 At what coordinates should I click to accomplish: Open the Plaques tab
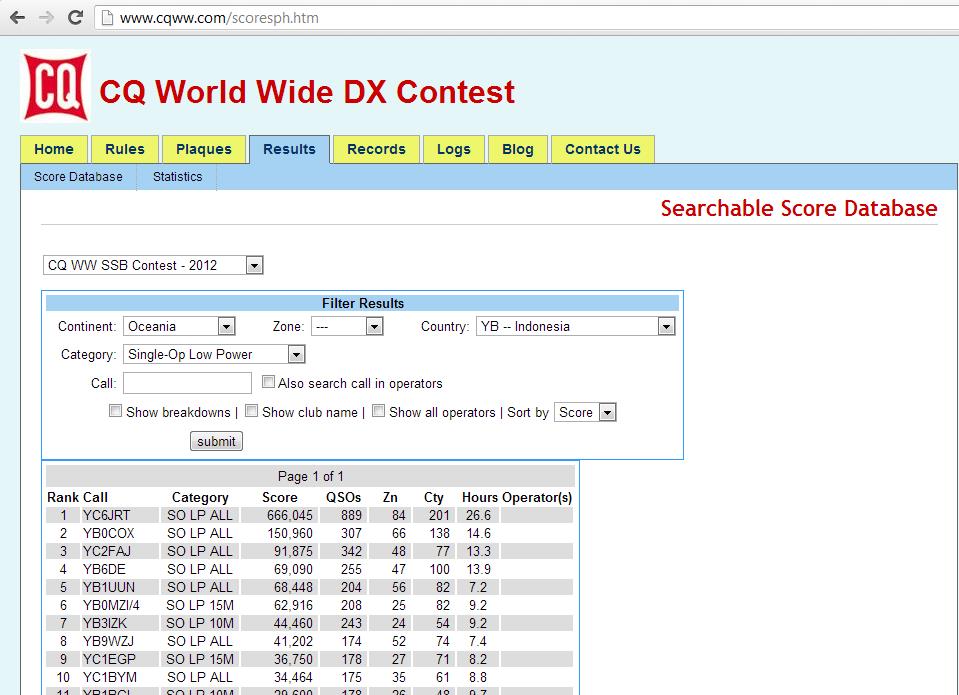(x=204, y=149)
